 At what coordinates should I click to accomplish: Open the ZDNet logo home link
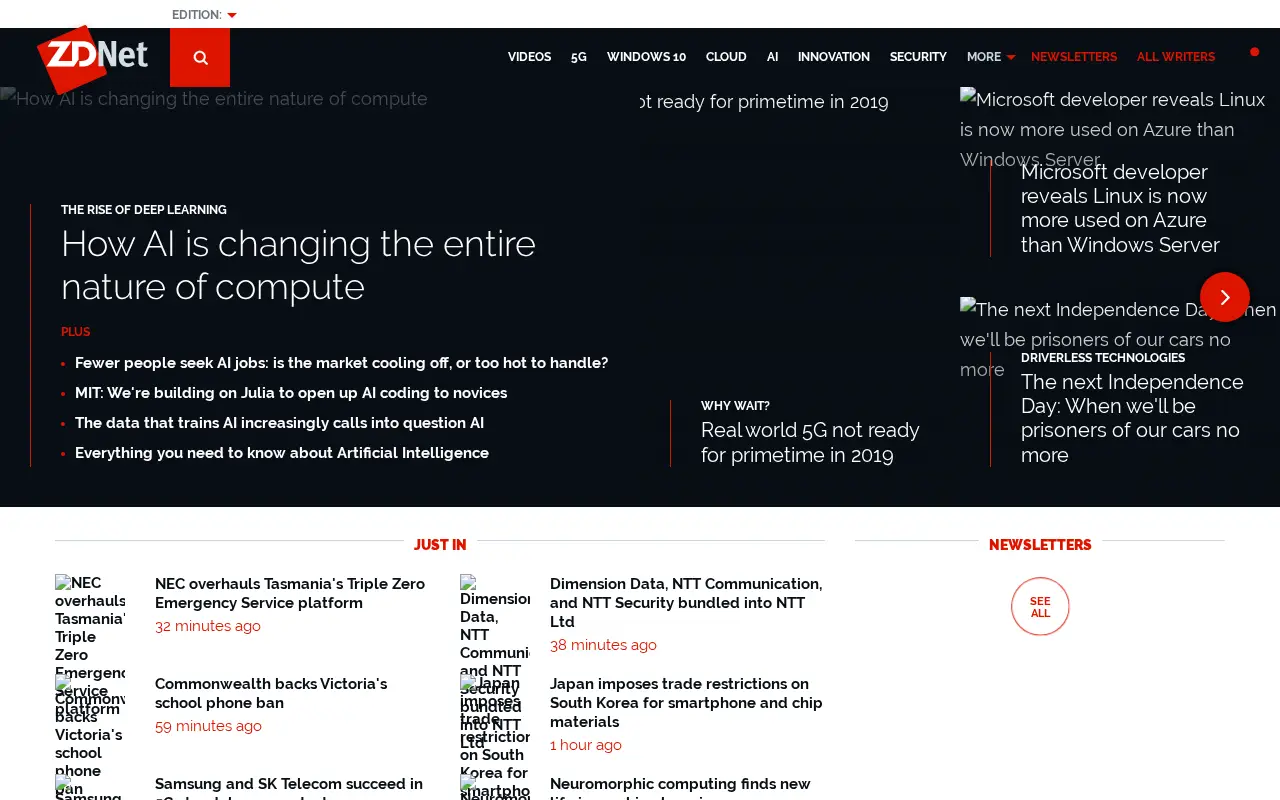[92, 58]
